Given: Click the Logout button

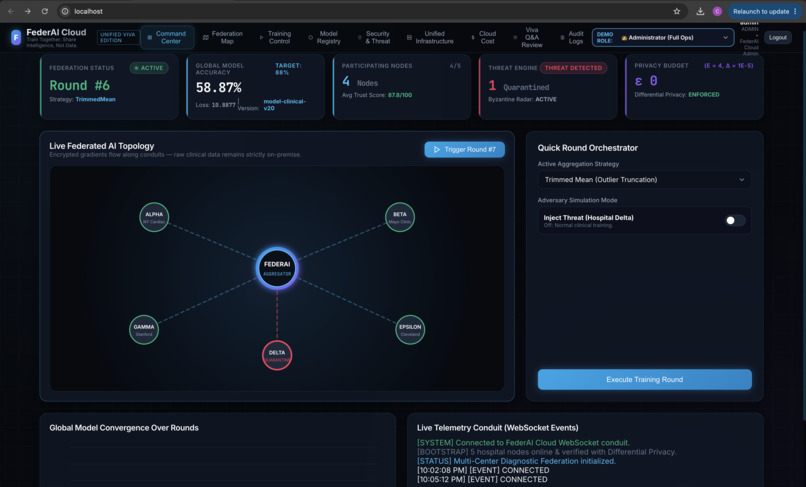Looking at the screenshot, I should point(777,38).
